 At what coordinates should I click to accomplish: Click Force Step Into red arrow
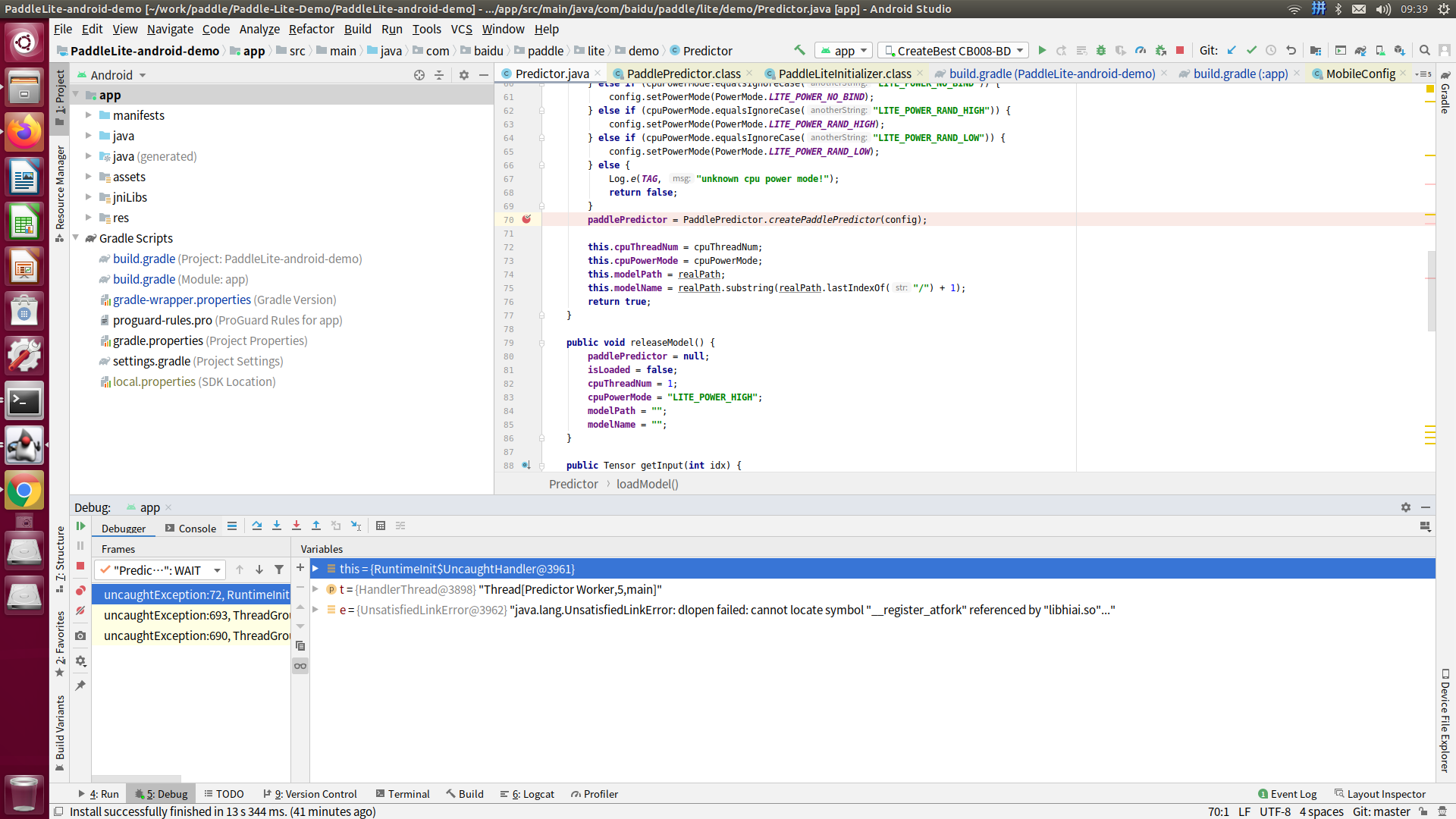(x=297, y=526)
